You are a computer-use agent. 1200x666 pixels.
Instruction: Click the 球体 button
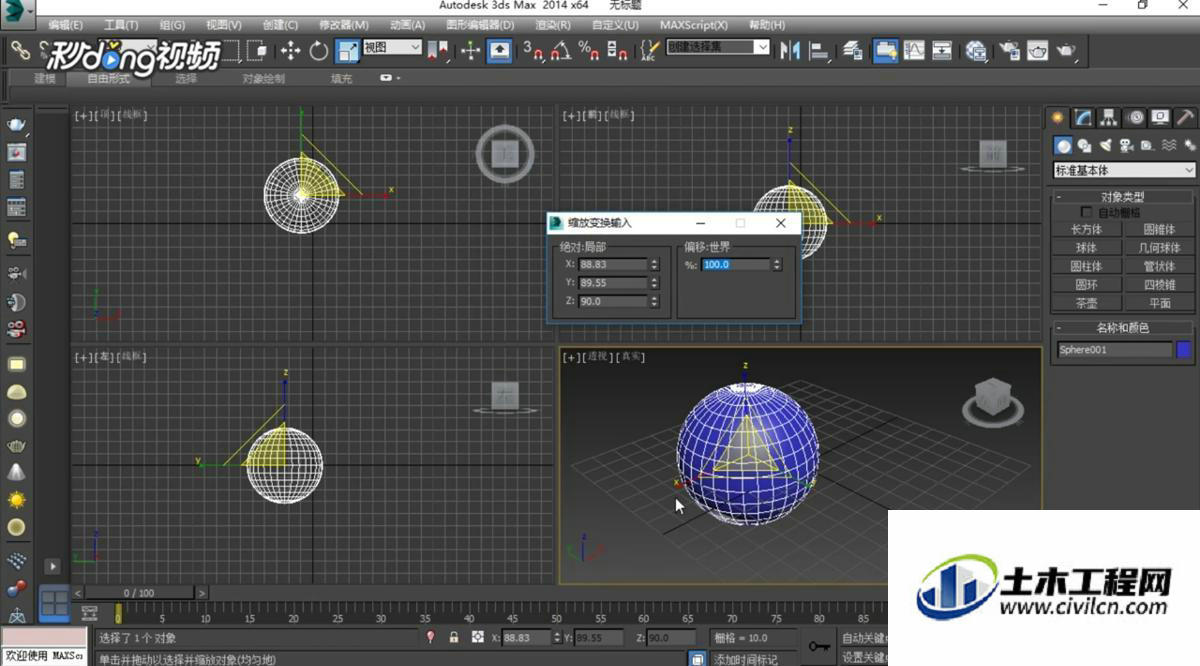[1087, 247]
